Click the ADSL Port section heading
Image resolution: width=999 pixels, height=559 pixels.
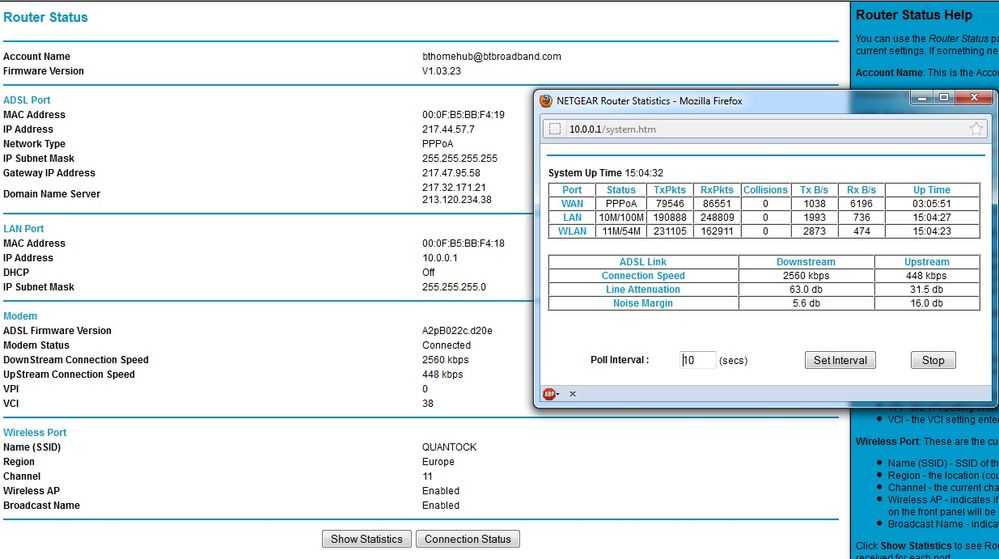pos(27,100)
